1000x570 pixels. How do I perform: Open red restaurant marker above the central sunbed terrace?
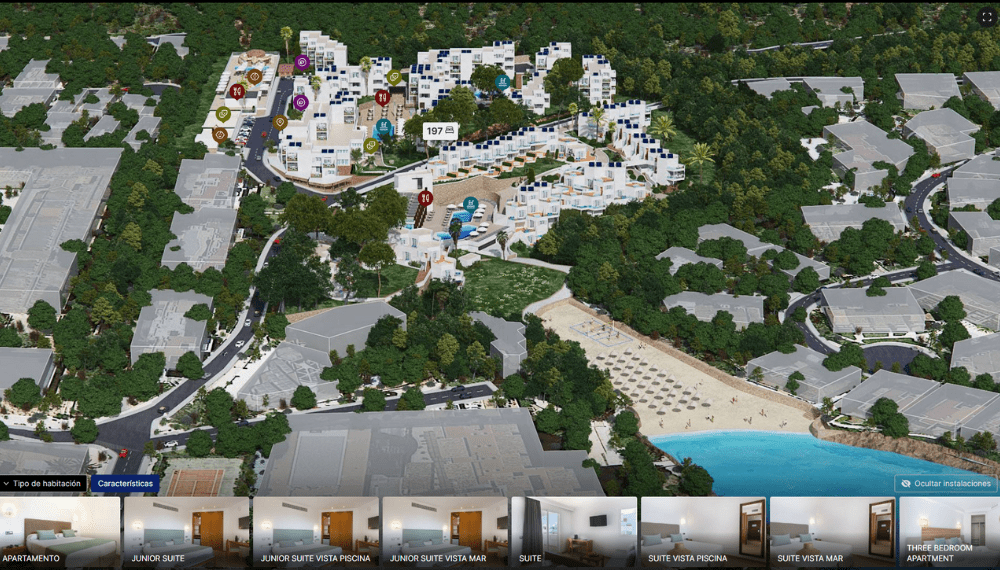pyautogui.click(x=382, y=98)
